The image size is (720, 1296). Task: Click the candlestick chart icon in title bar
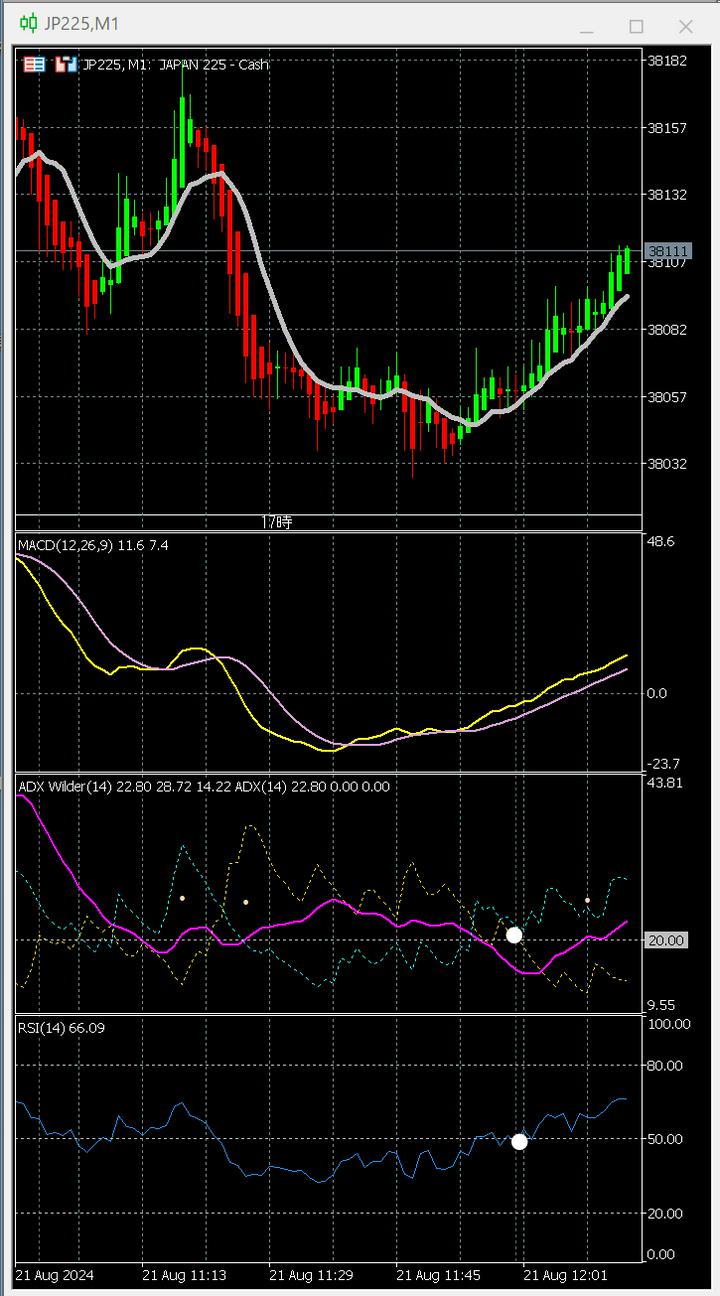click(x=29, y=24)
